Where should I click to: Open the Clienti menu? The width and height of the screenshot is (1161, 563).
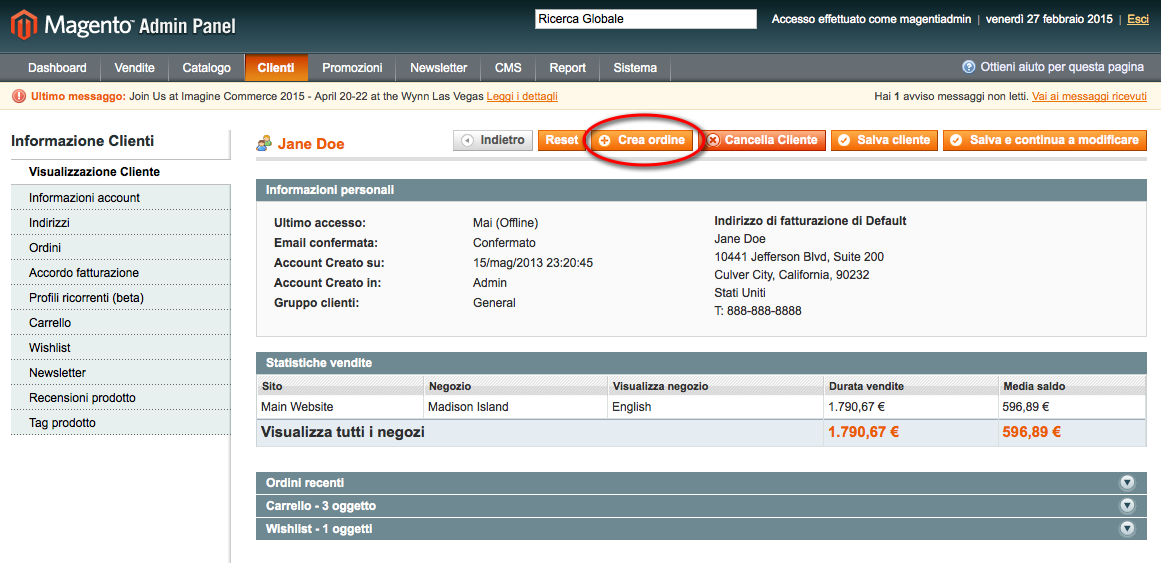point(275,68)
